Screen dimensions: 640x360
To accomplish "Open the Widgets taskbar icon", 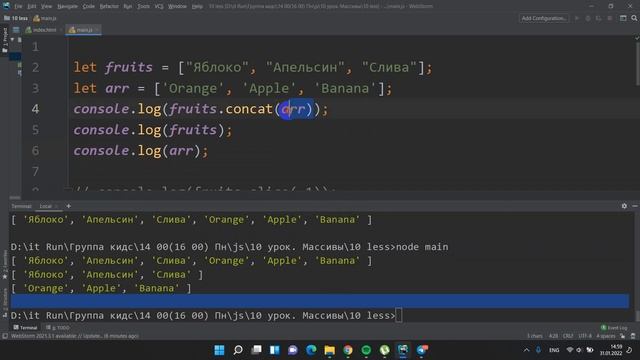I will pos(275,350).
